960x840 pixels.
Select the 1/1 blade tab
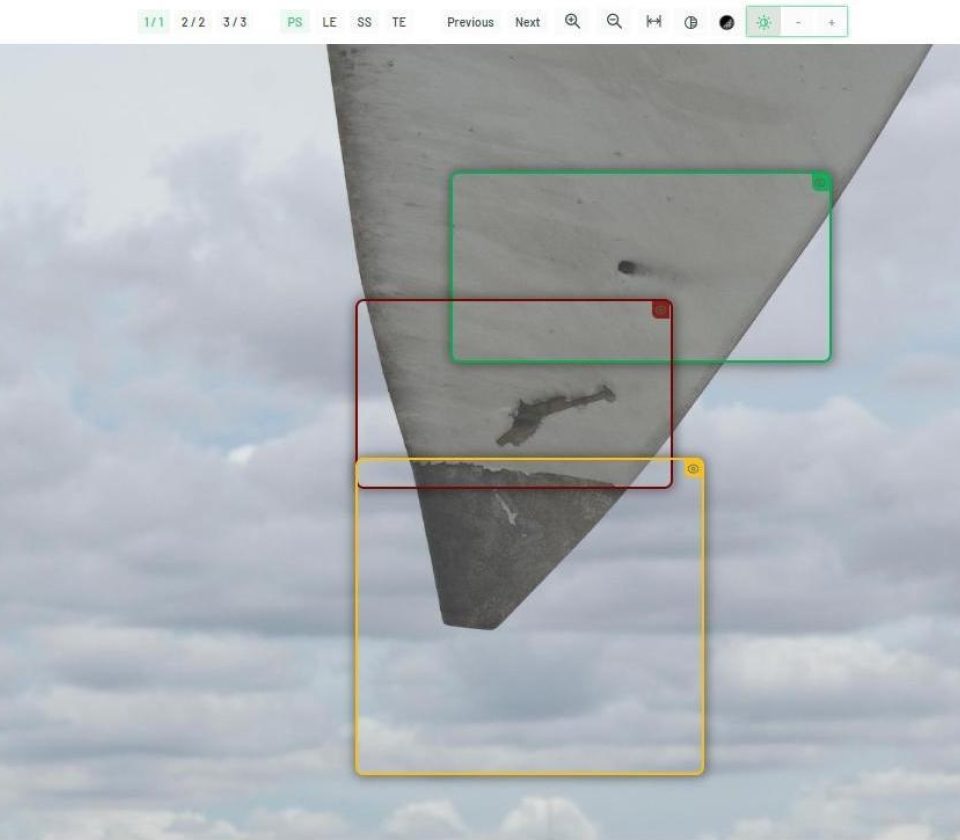pyautogui.click(x=154, y=23)
